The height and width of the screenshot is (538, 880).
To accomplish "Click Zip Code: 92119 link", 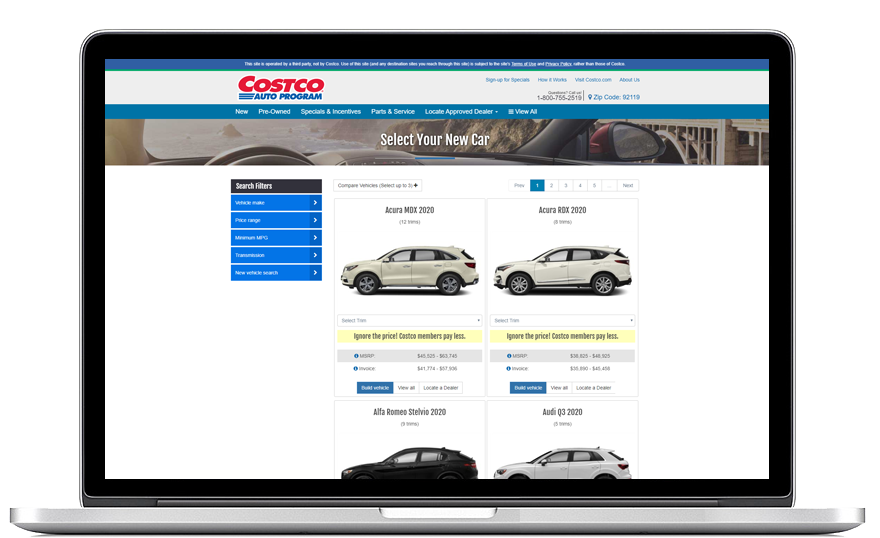I will pyautogui.click(x=614, y=97).
